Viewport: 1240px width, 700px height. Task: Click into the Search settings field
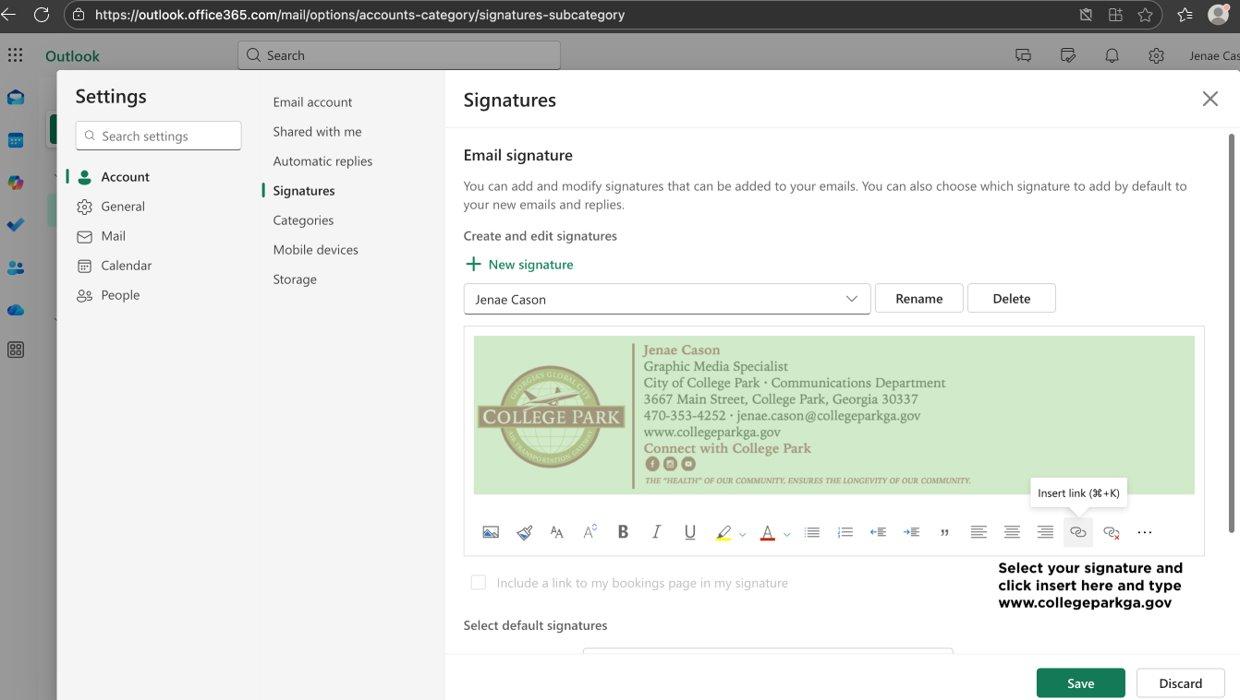(158, 136)
